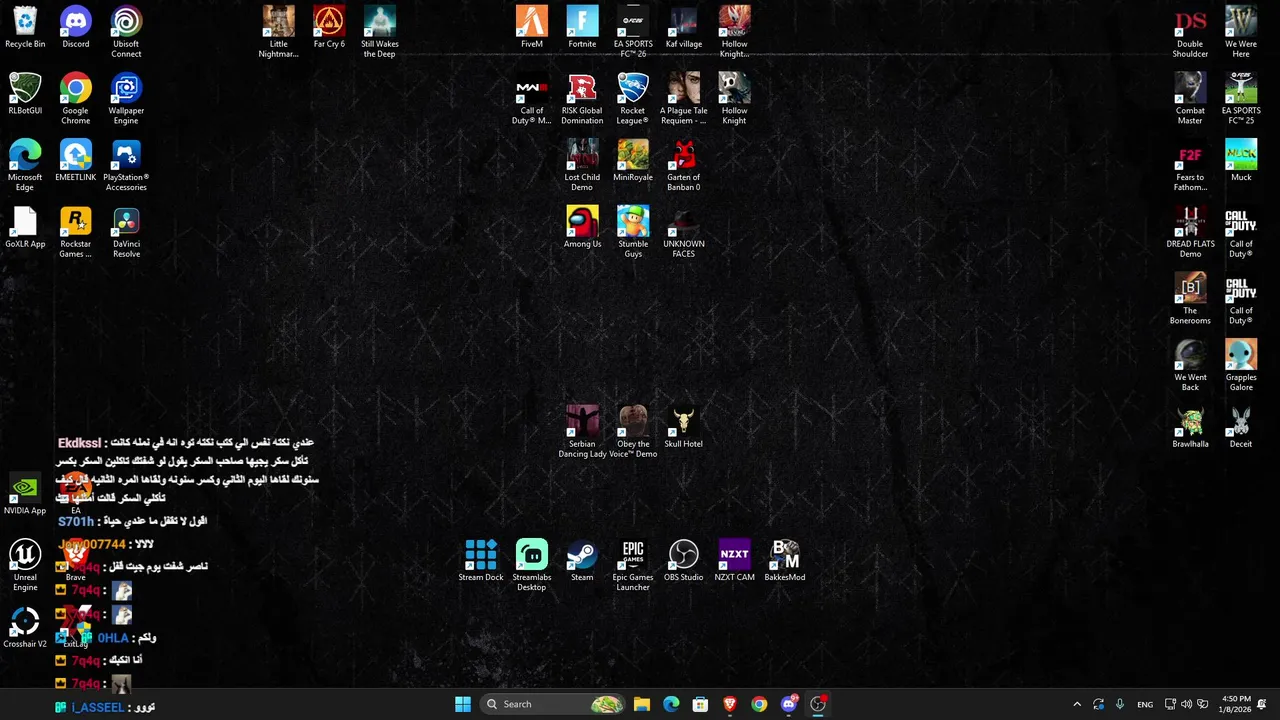This screenshot has height=720, width=1280.
Task: Select Obey the Voice Demo icon
Action: [633, 433]
